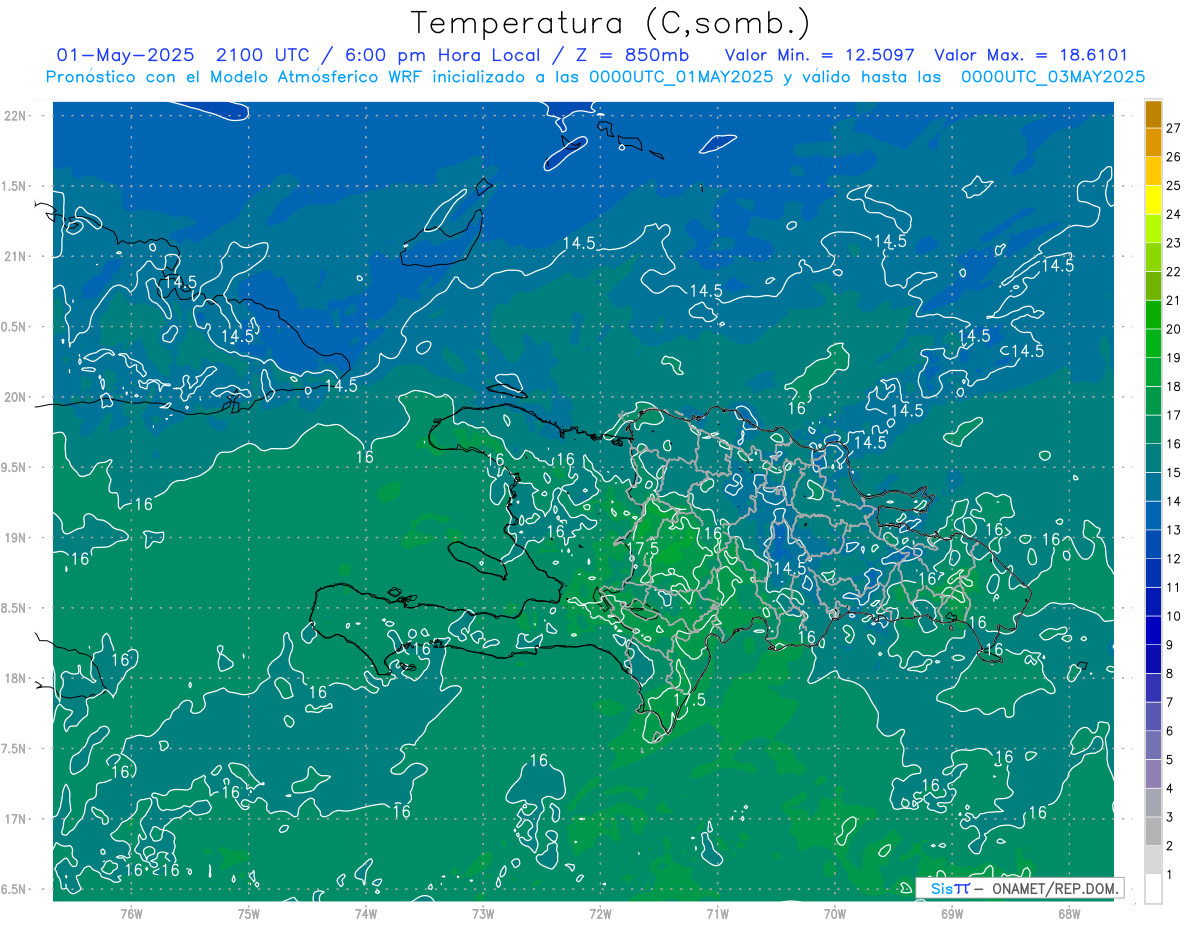Image resolution: width=1200 pixels, height=927 pixels.
Task: Click the "23" value on the color scale
Action: tap(1174, 243)
